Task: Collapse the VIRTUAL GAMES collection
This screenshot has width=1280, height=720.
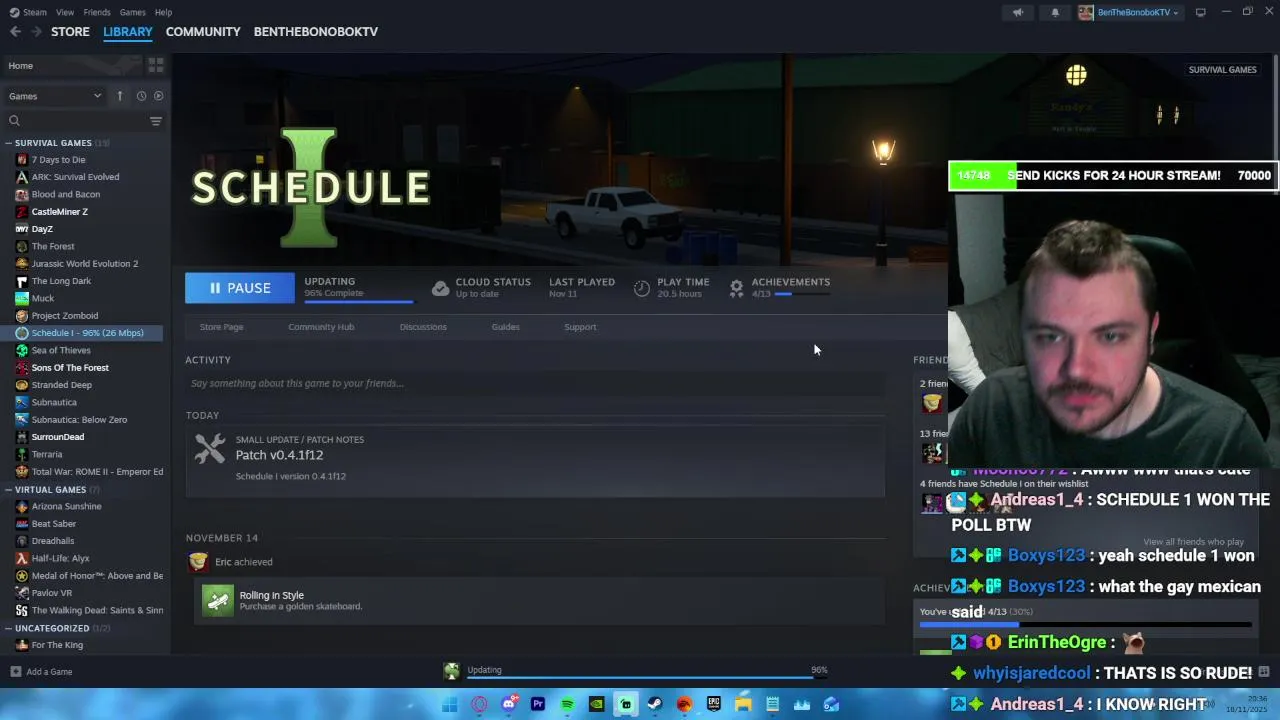Action: (x=9, y=490)
